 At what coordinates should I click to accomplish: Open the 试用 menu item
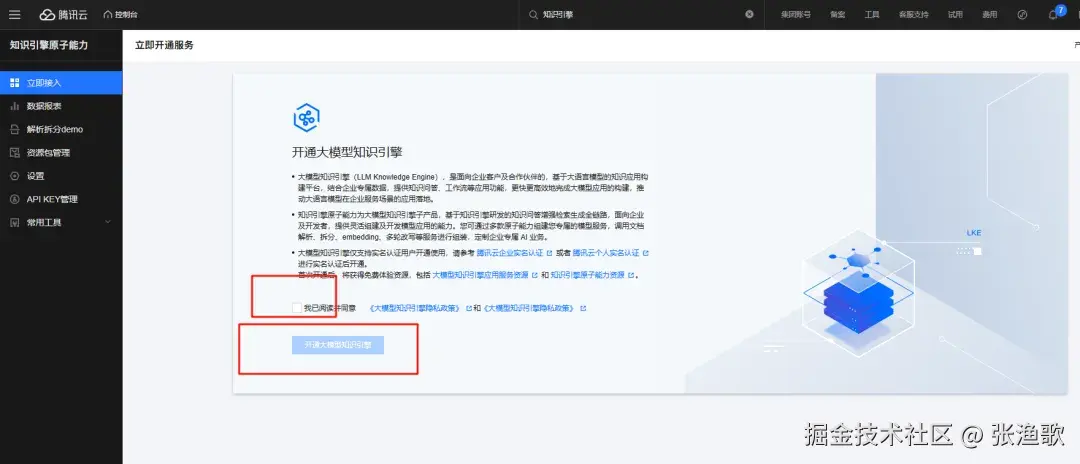[955, 14]
